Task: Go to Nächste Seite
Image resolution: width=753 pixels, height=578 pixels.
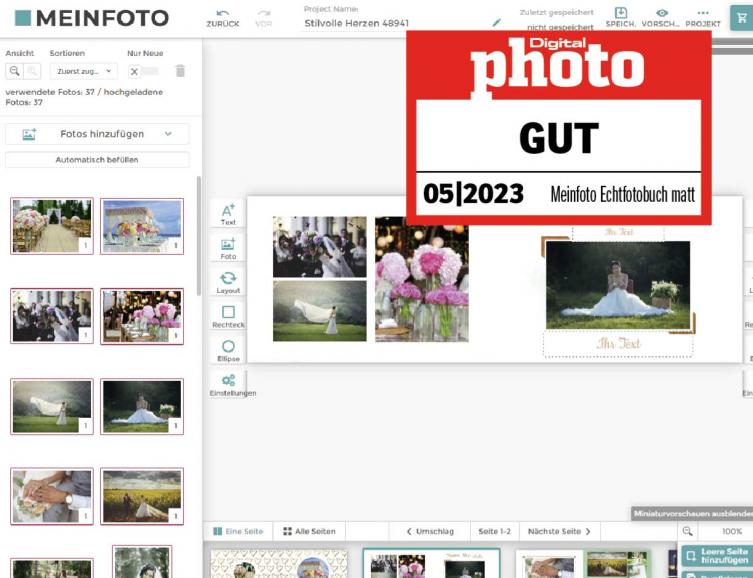Action: pyautogui.click(x=559, y=531)
